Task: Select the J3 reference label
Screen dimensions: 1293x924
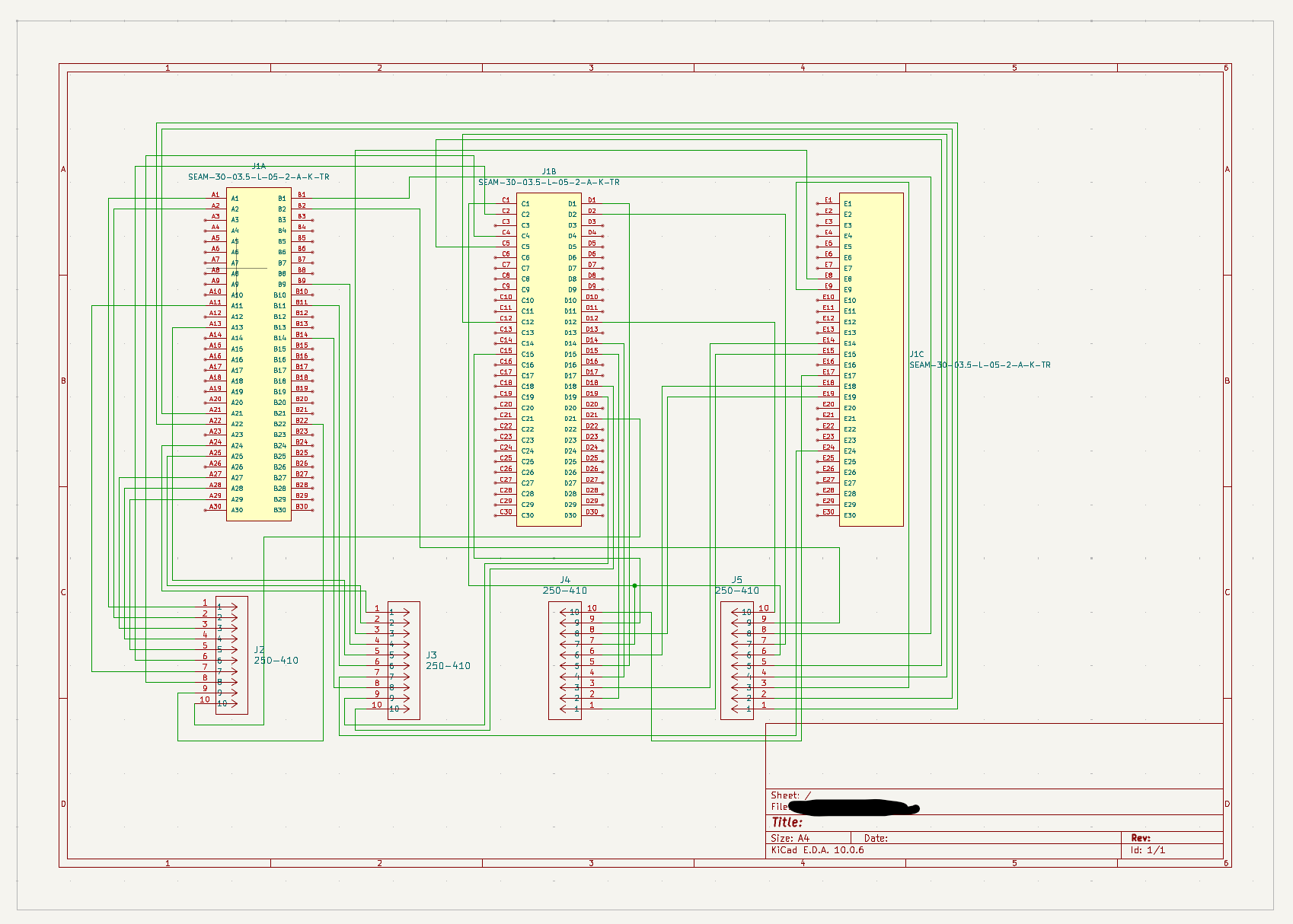Action: (x=432, y=655)
